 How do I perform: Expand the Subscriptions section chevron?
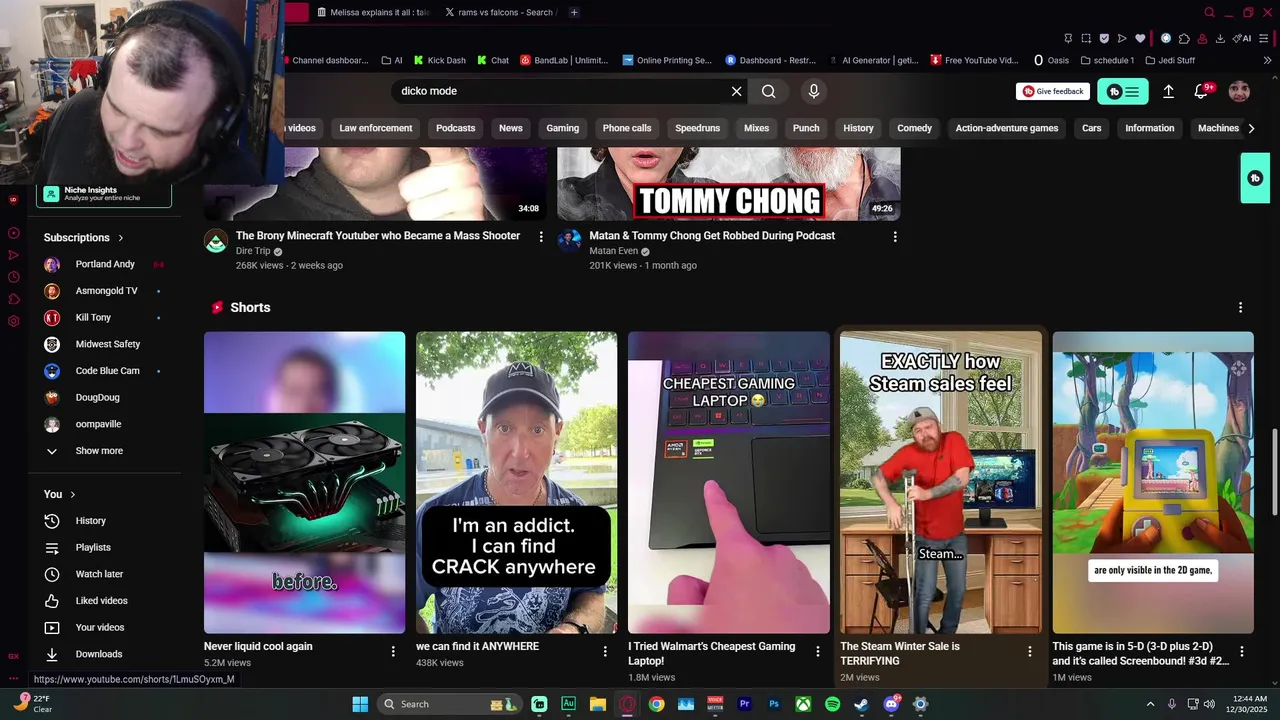(121, 238)
